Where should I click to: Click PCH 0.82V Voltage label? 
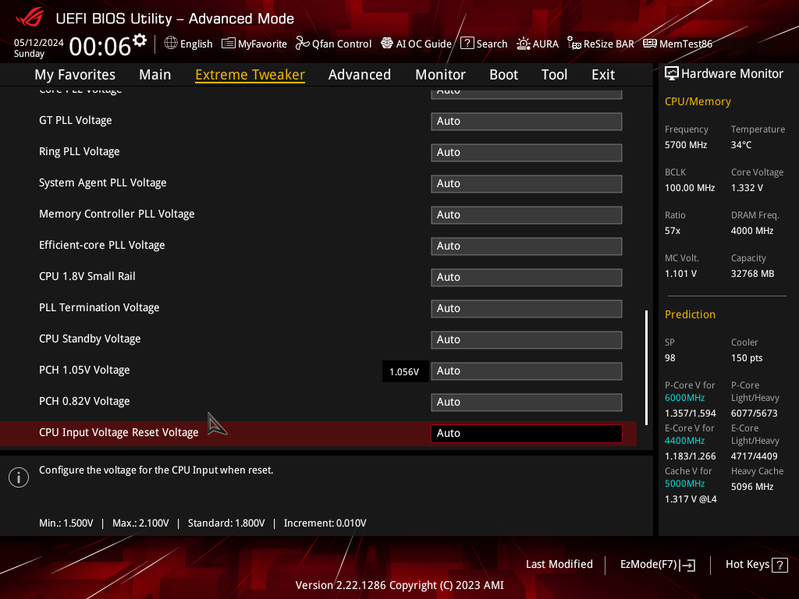tap(84, 401)
